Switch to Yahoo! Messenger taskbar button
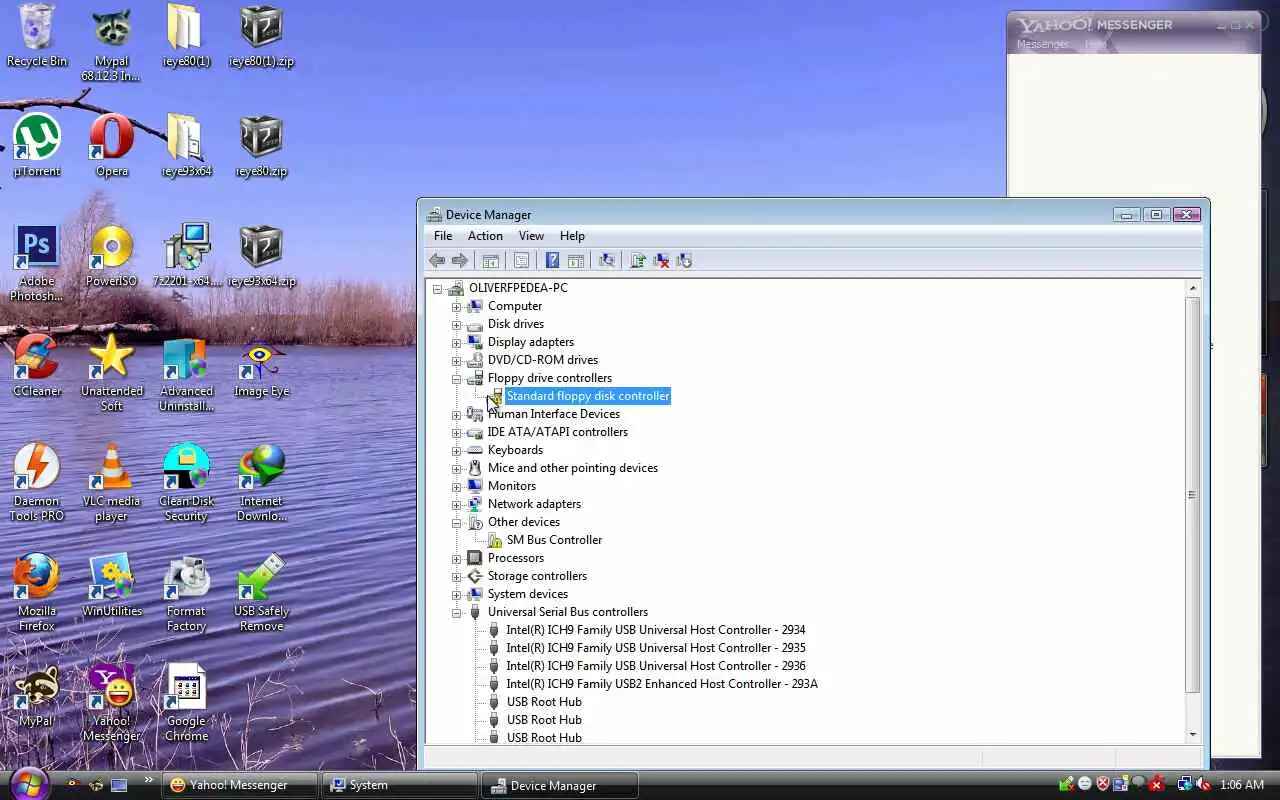1280x800 pixels. pyautogui.click(x=240, y=785)
